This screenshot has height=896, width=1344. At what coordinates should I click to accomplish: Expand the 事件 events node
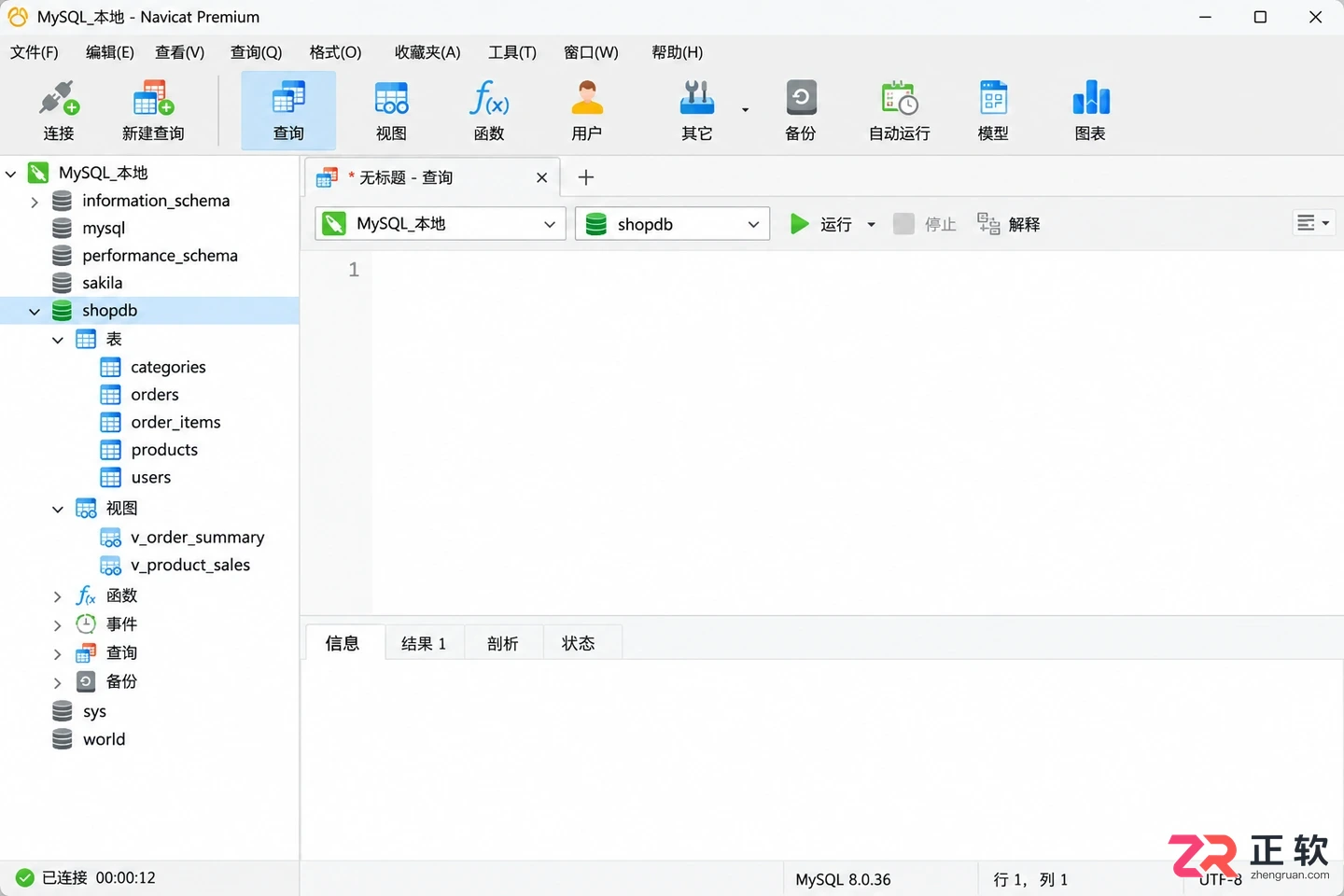[58, 625]
